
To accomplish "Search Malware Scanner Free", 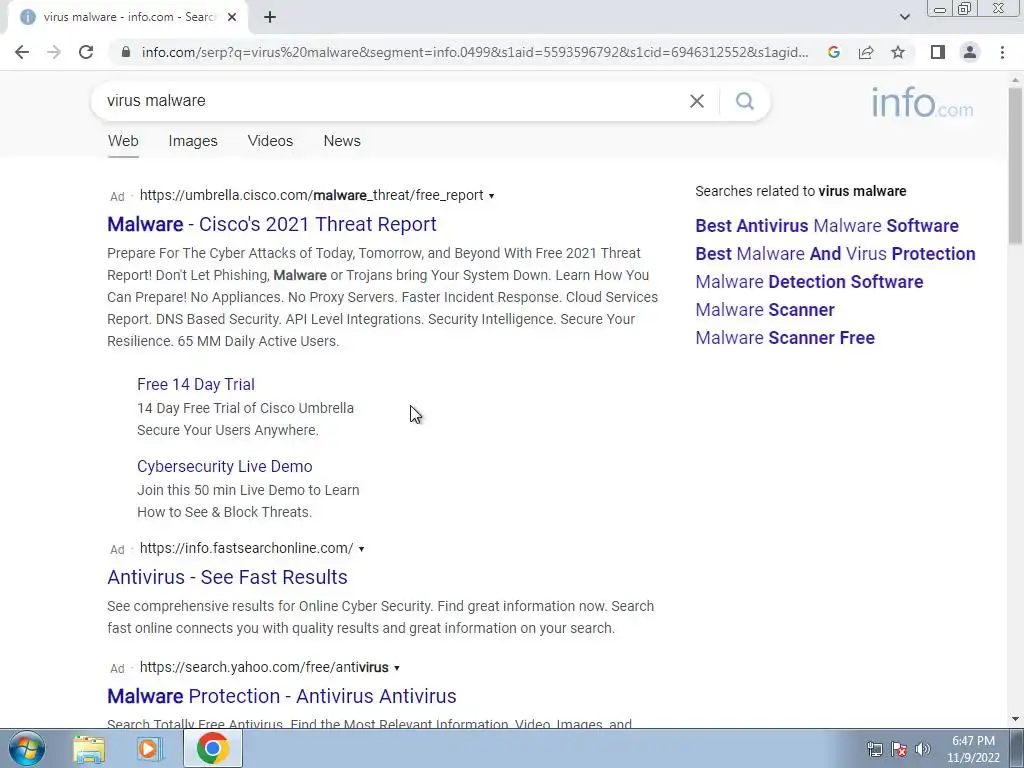I will pos(785,338).
